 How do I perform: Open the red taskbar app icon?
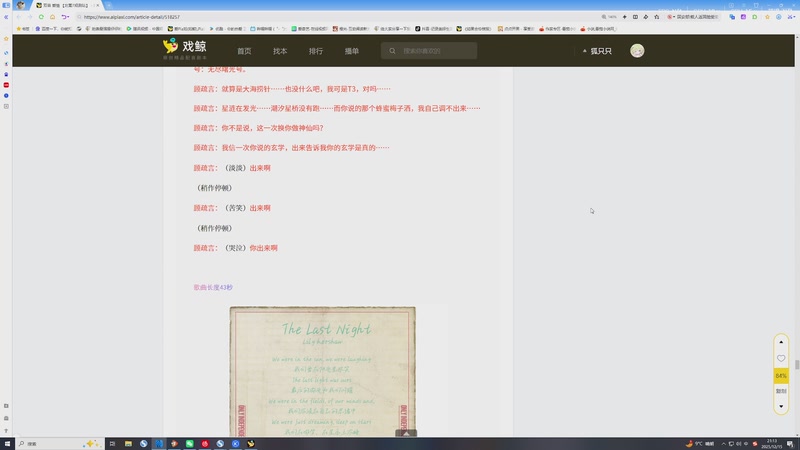(x=205, y=444)
